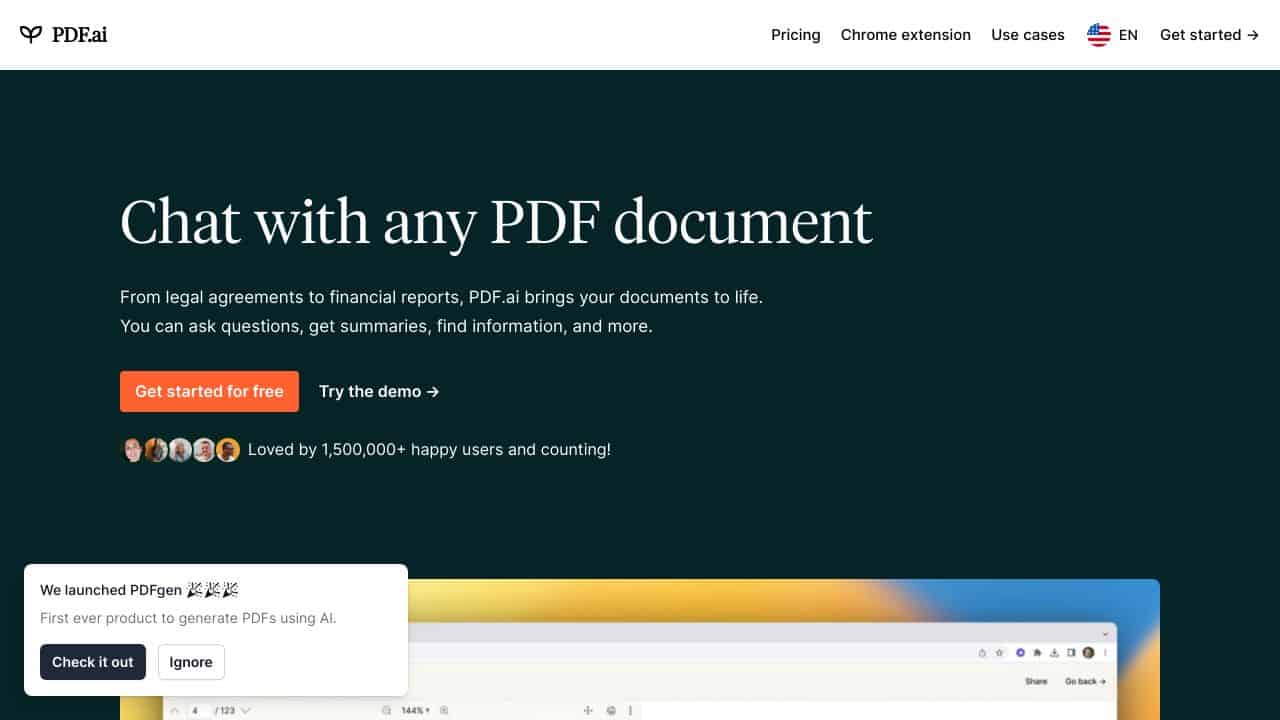The height and width of the screenshot is (720, 1280).
Task: Click the Try the demo link
Action: coord(379,391)
